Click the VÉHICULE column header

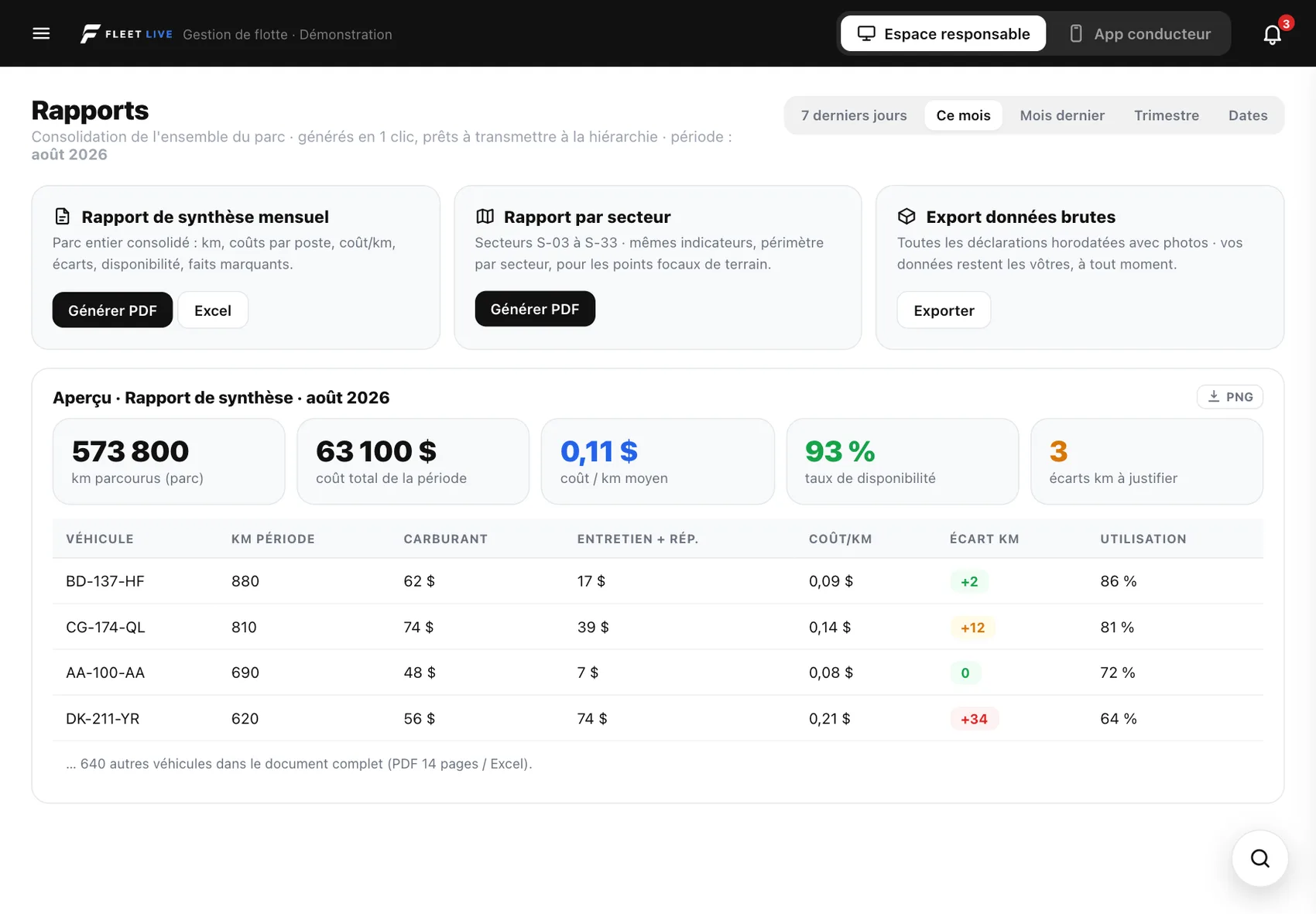pos(100,539)
